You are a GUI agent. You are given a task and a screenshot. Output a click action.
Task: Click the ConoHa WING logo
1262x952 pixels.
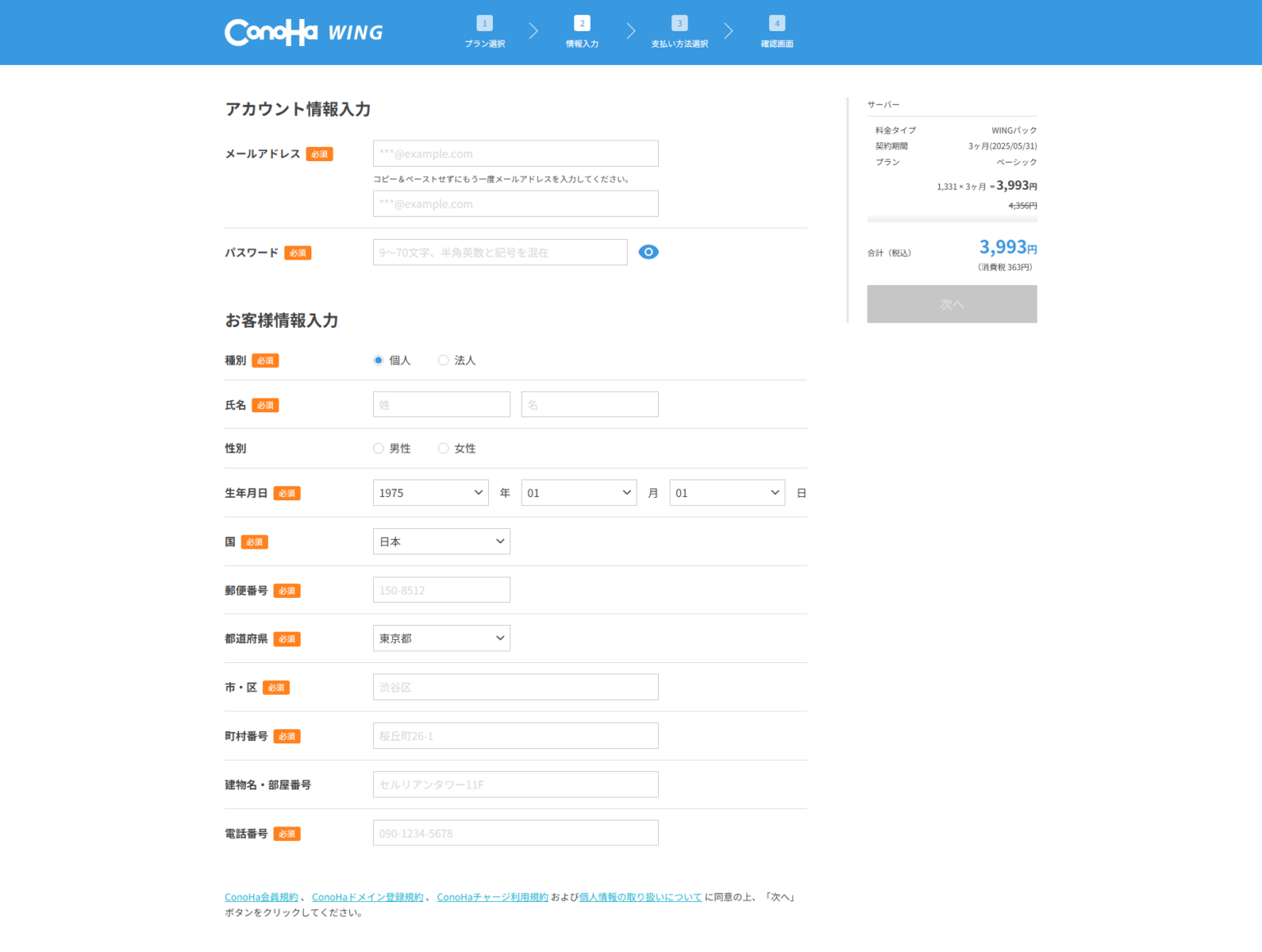pos(303,32)
